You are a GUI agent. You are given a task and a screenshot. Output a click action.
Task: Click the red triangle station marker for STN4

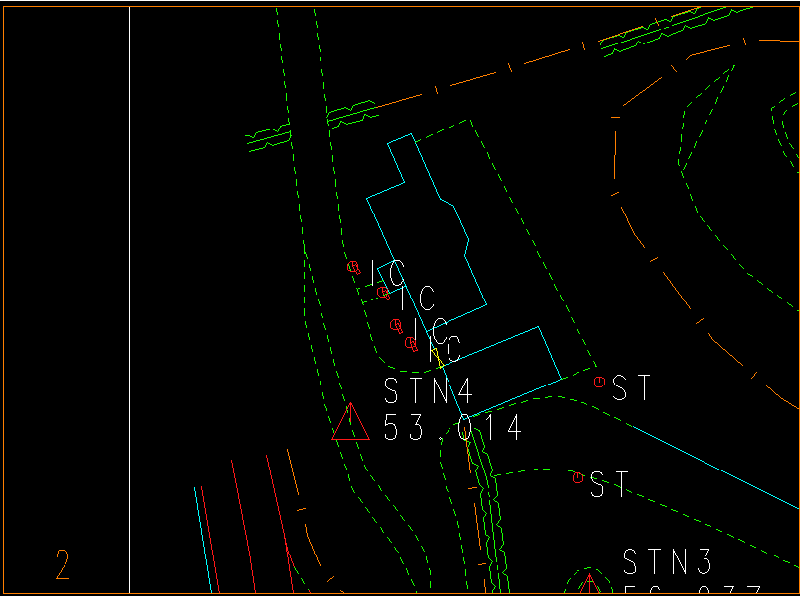(x=351, y=424)
